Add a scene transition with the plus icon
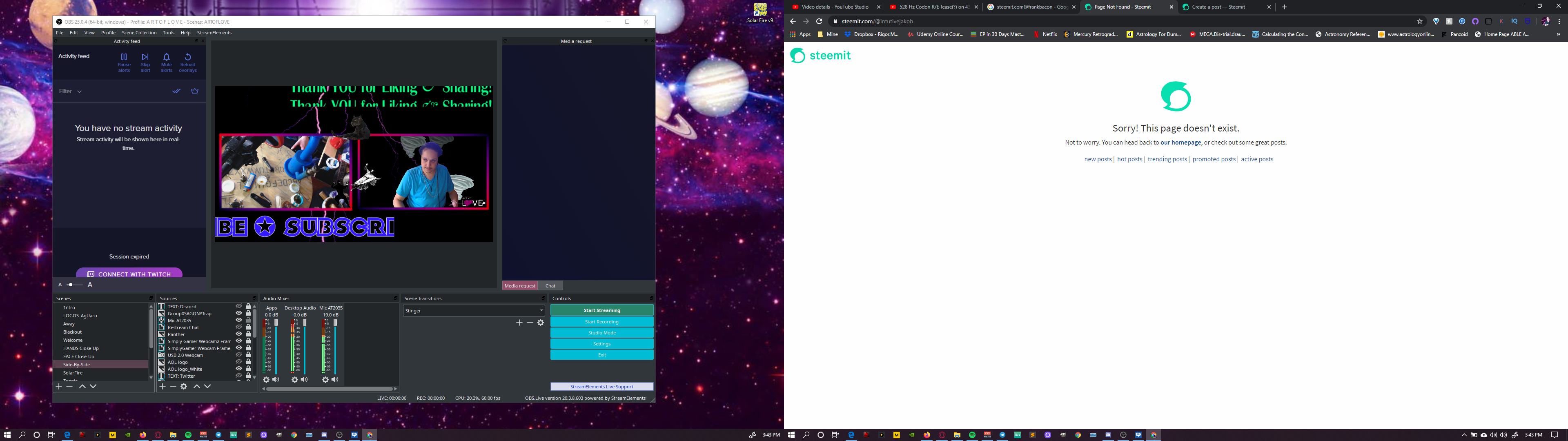The width and height of the screenshot is (1568, 441). pos(519,323)
